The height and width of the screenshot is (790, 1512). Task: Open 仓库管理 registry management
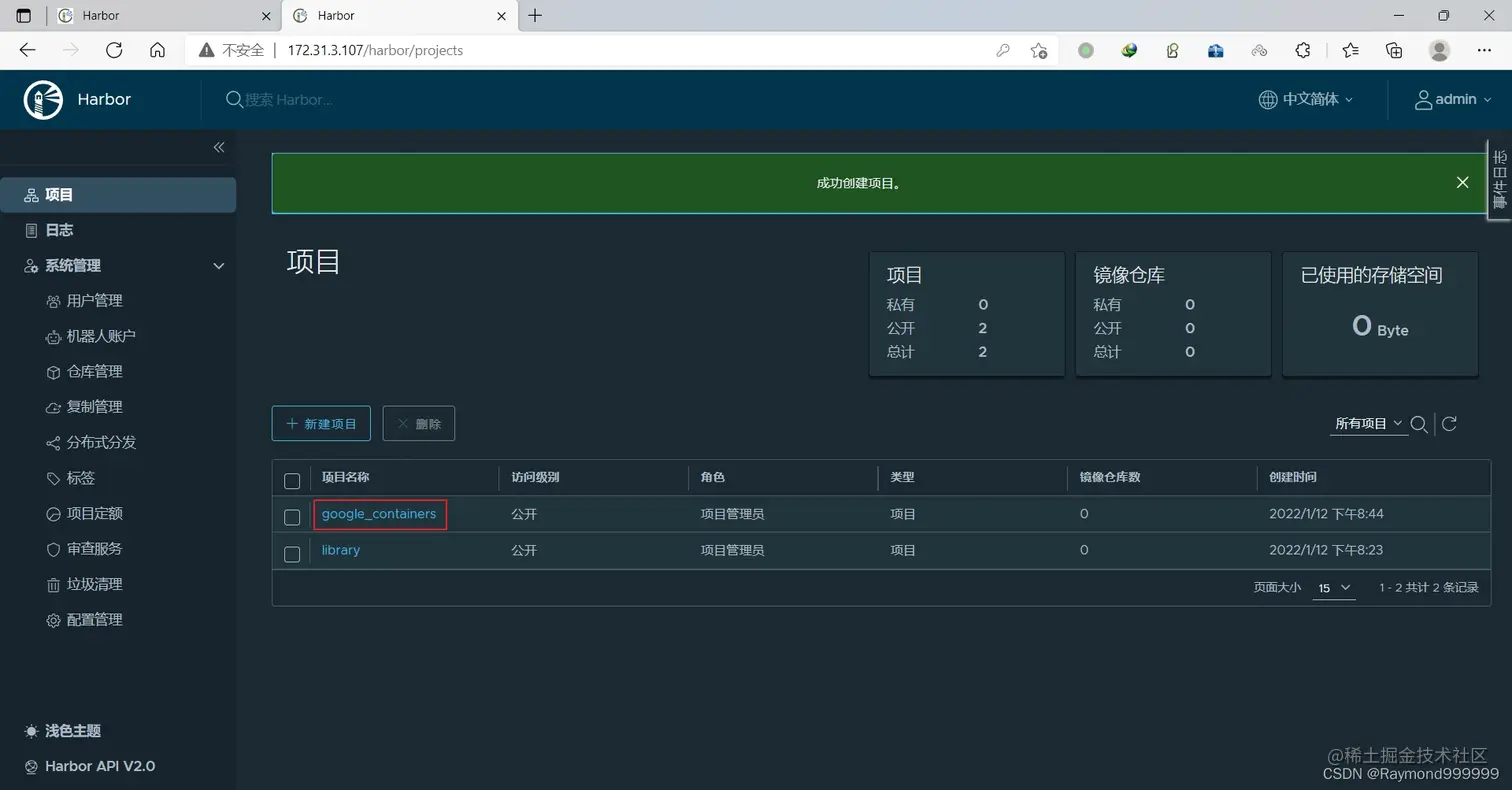(94, 372)
